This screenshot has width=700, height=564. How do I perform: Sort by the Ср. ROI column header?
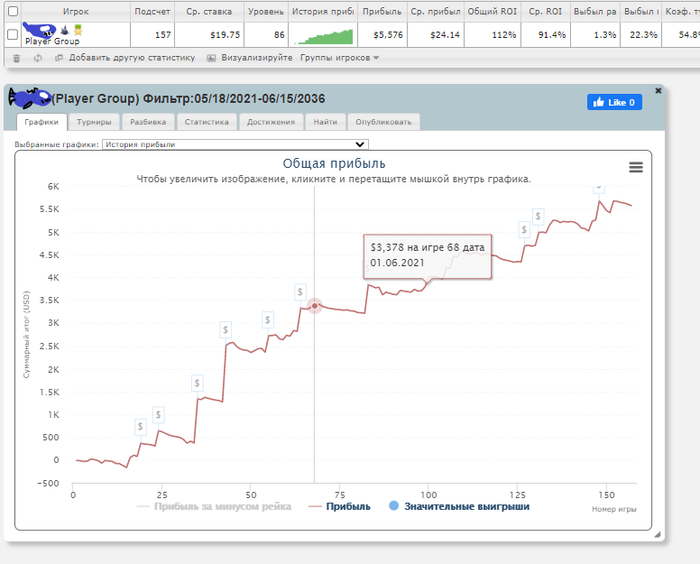point(545,12)
